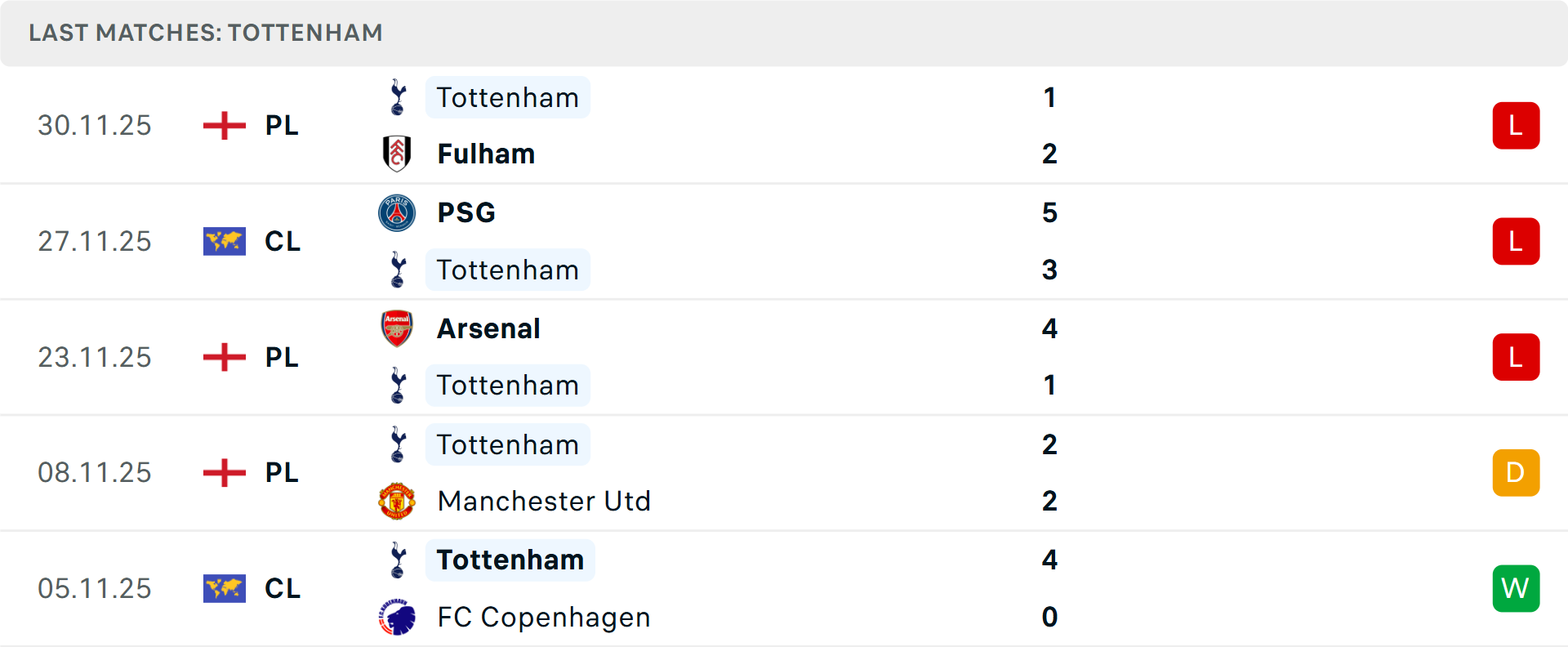
Task: Click the Fulham team name
Action: click(486, 153)
